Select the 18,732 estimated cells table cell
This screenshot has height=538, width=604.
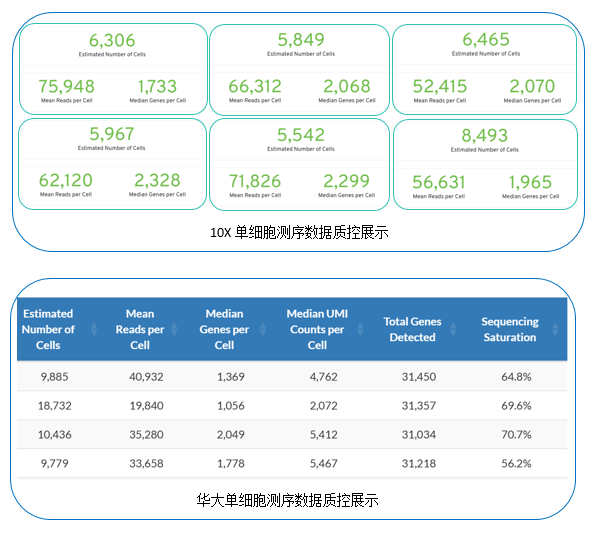pos(48,406)
